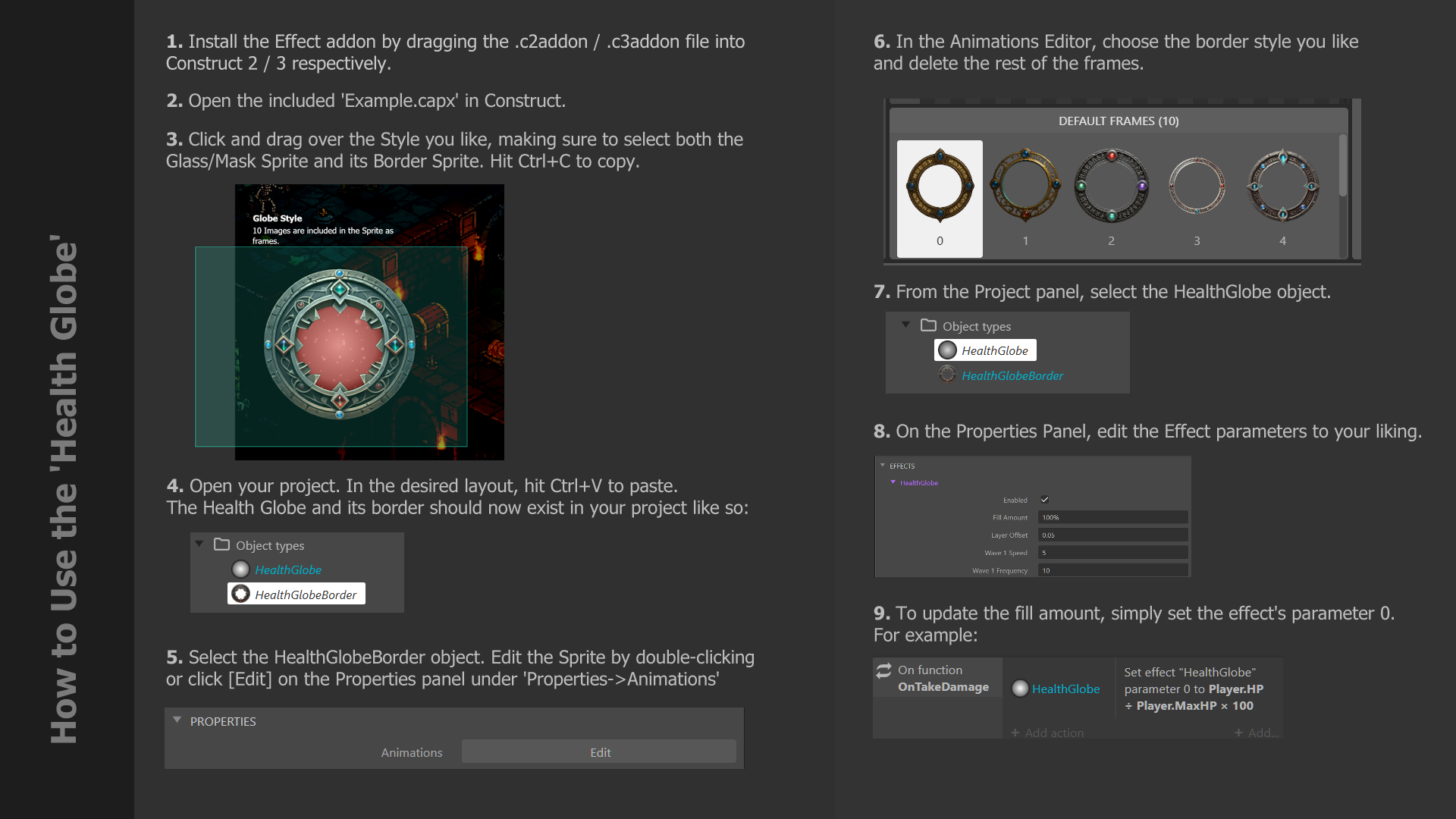
Task: Click Add action link in event
Action: click(1047, 733)
